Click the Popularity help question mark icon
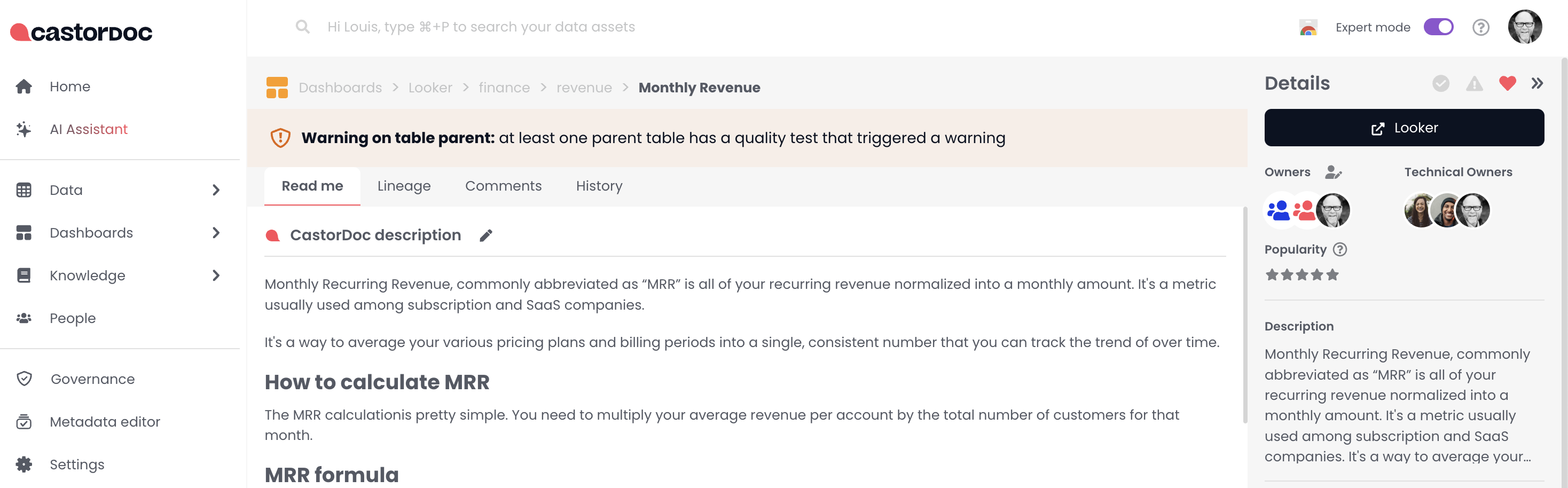 click(1340, 249)
